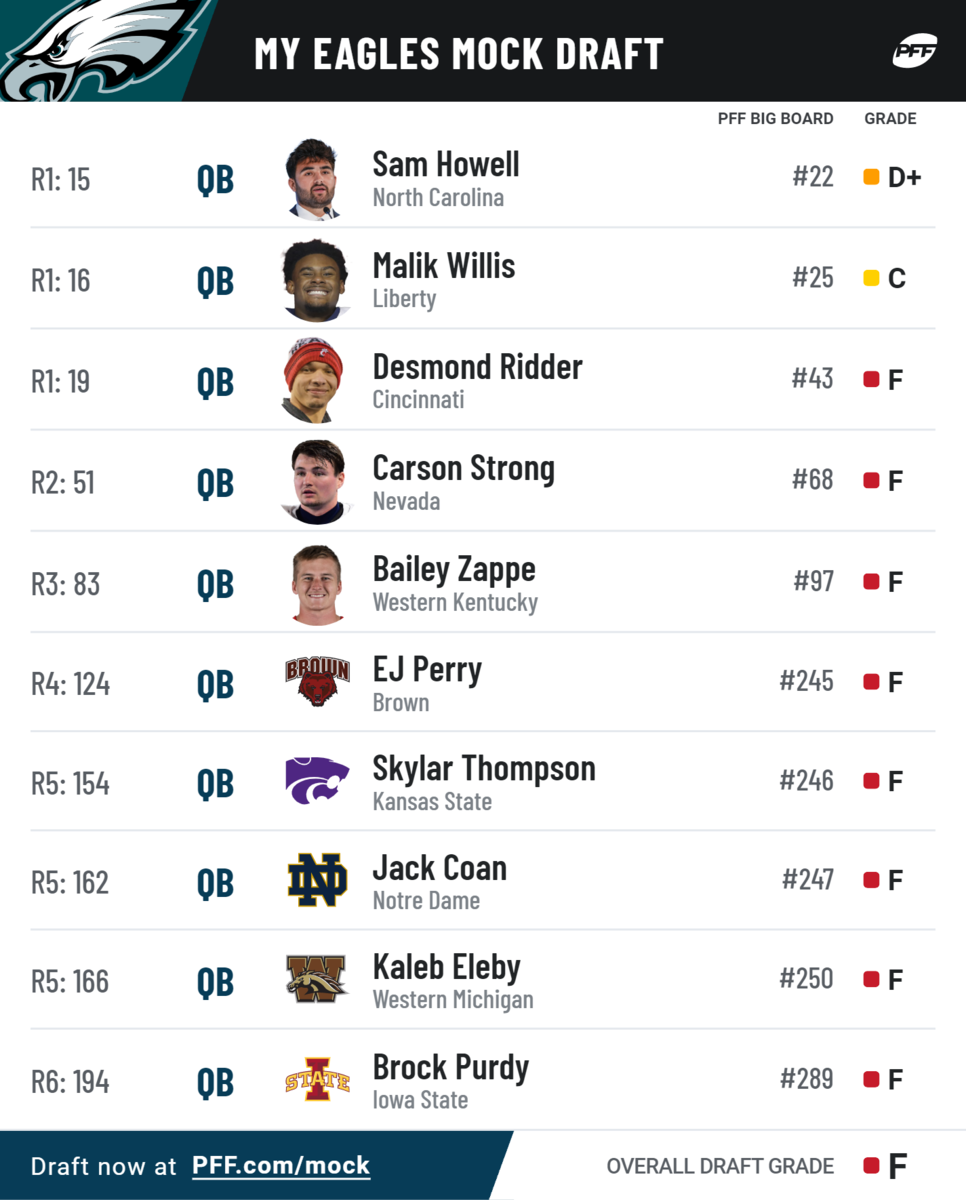Click the My Eagles Mock Draft title

point(458,53)
